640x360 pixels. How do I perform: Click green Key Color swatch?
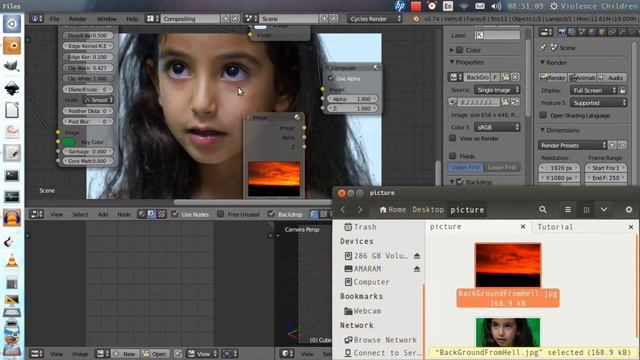pos(69,142)
